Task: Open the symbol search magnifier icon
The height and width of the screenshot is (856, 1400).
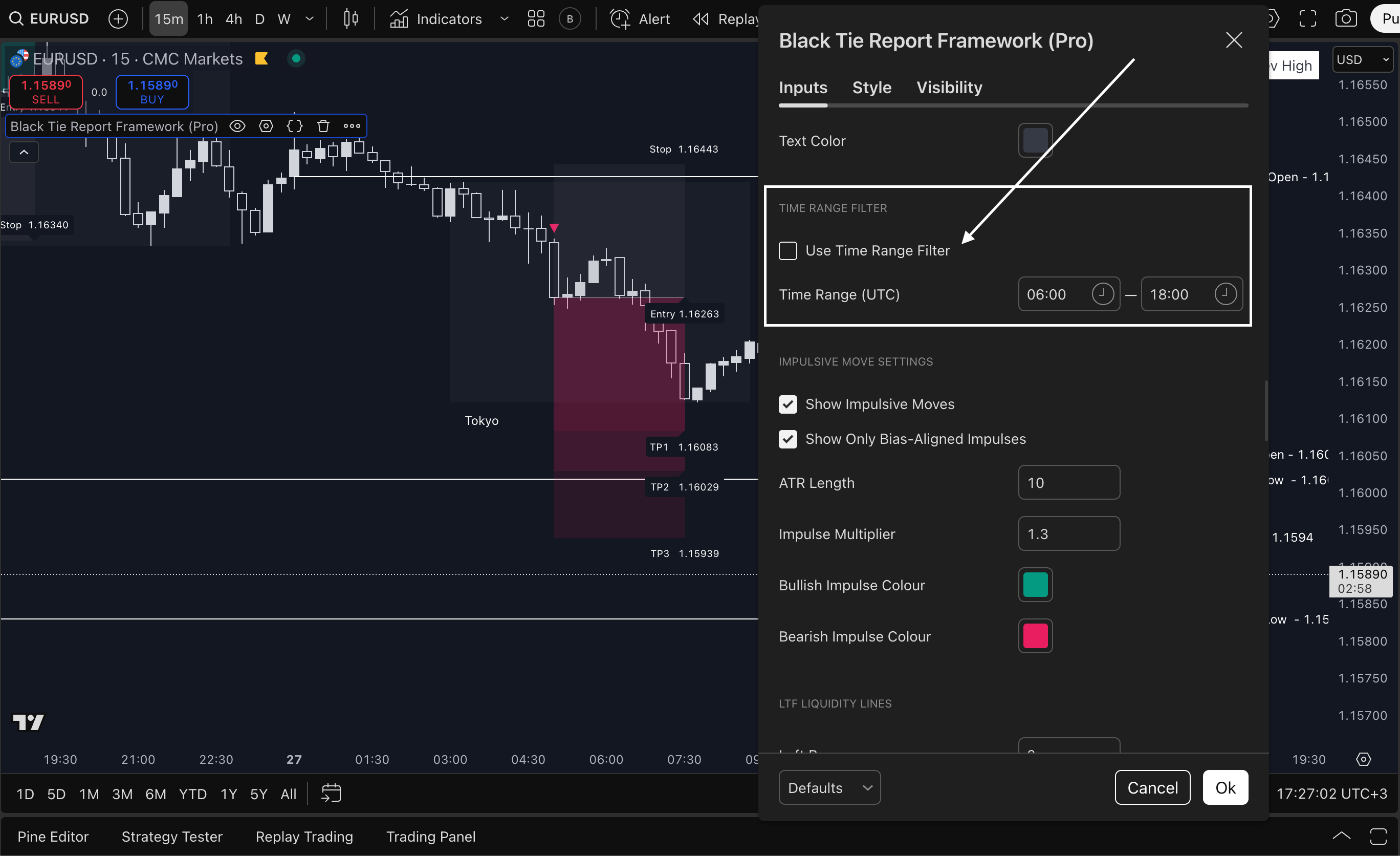Action: 16,19
